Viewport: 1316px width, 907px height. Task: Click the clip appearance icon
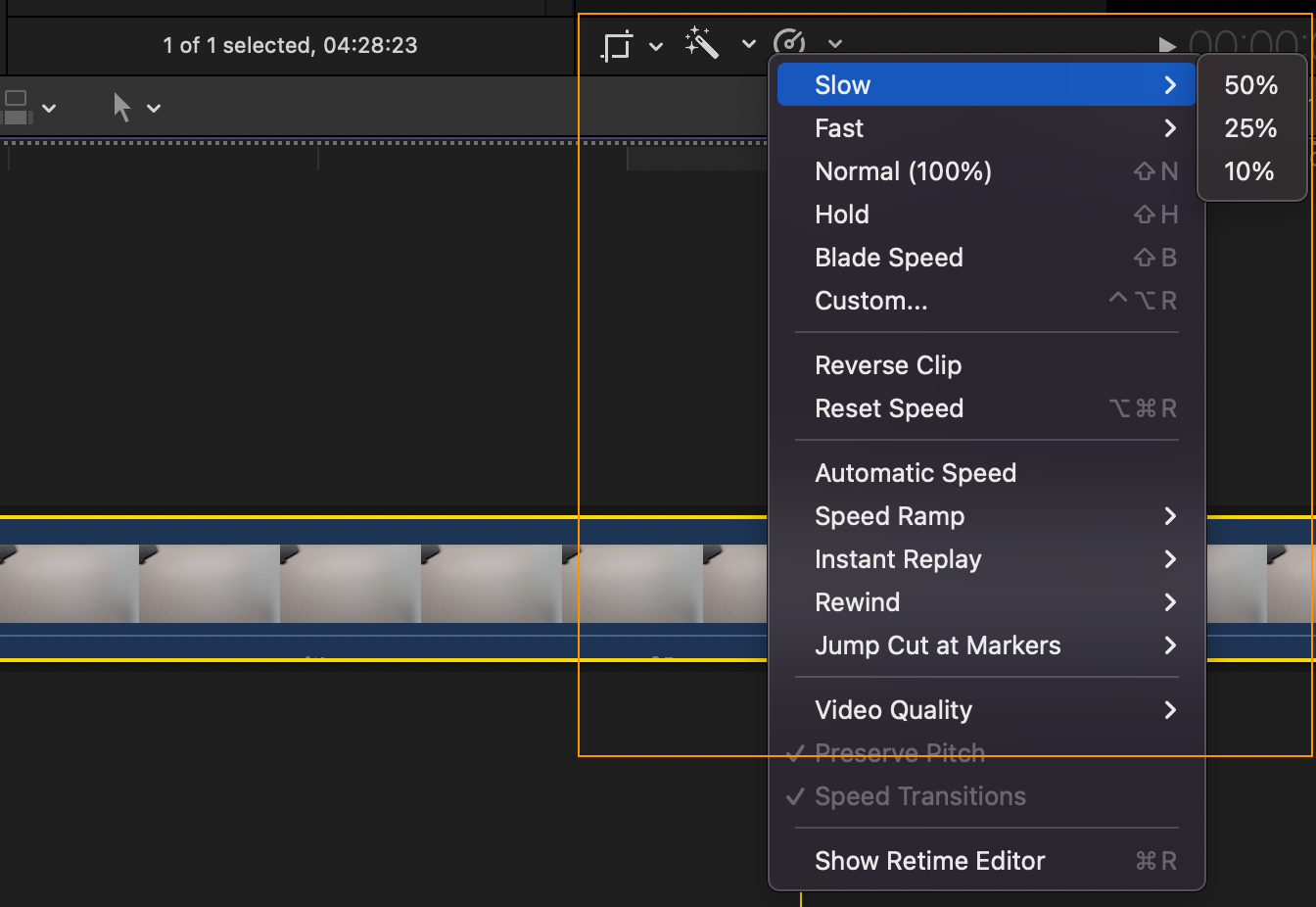click(17, 108)
